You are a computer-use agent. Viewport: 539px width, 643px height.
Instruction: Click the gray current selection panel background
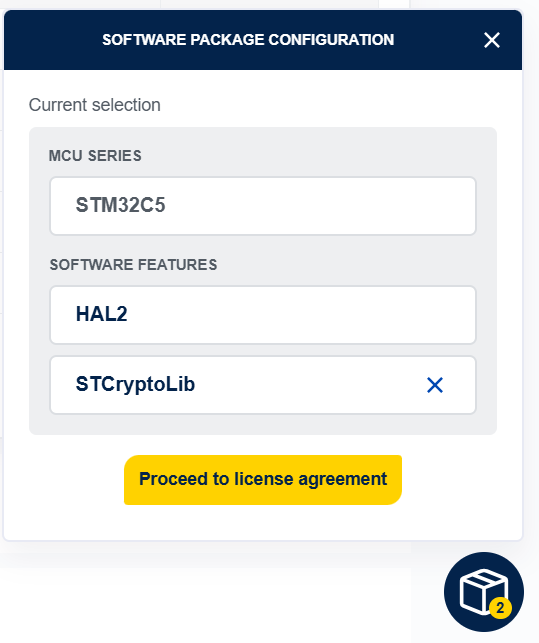pos(263,424)
